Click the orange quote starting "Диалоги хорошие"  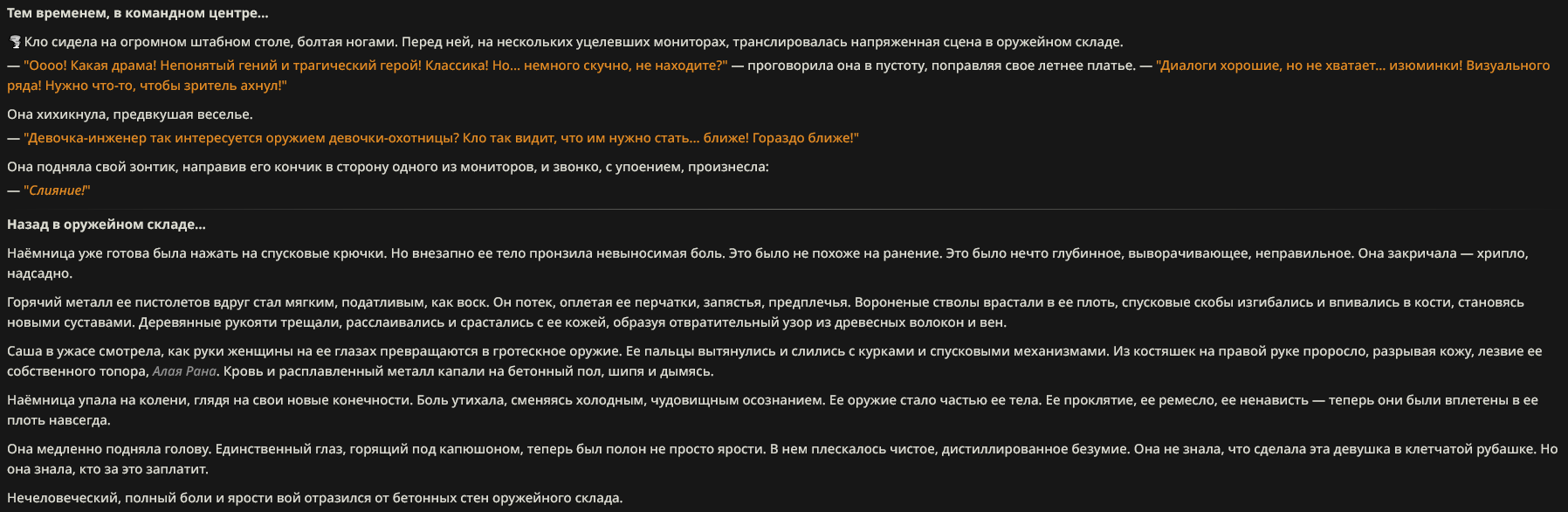(x=779, y=75)
